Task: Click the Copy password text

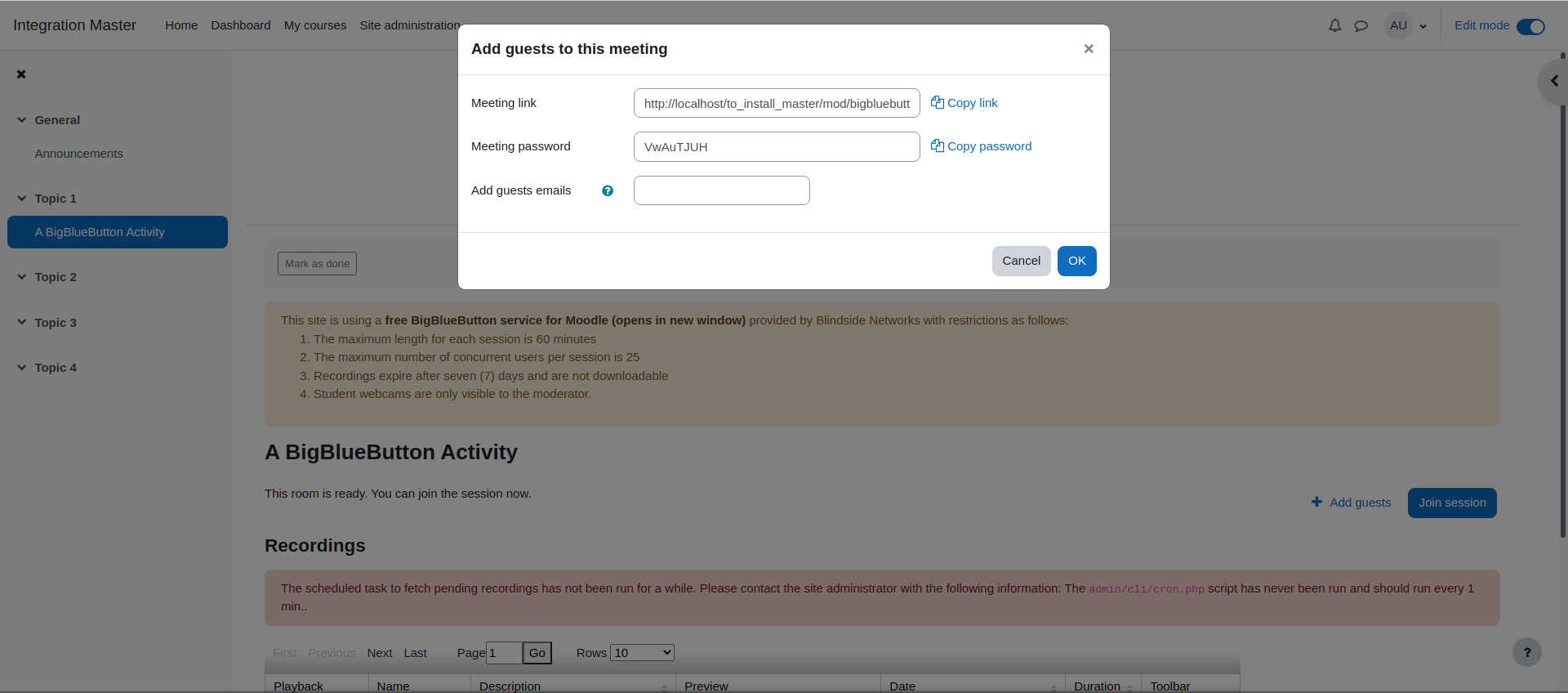Action: pyautogui.click(x=989, y=146)
